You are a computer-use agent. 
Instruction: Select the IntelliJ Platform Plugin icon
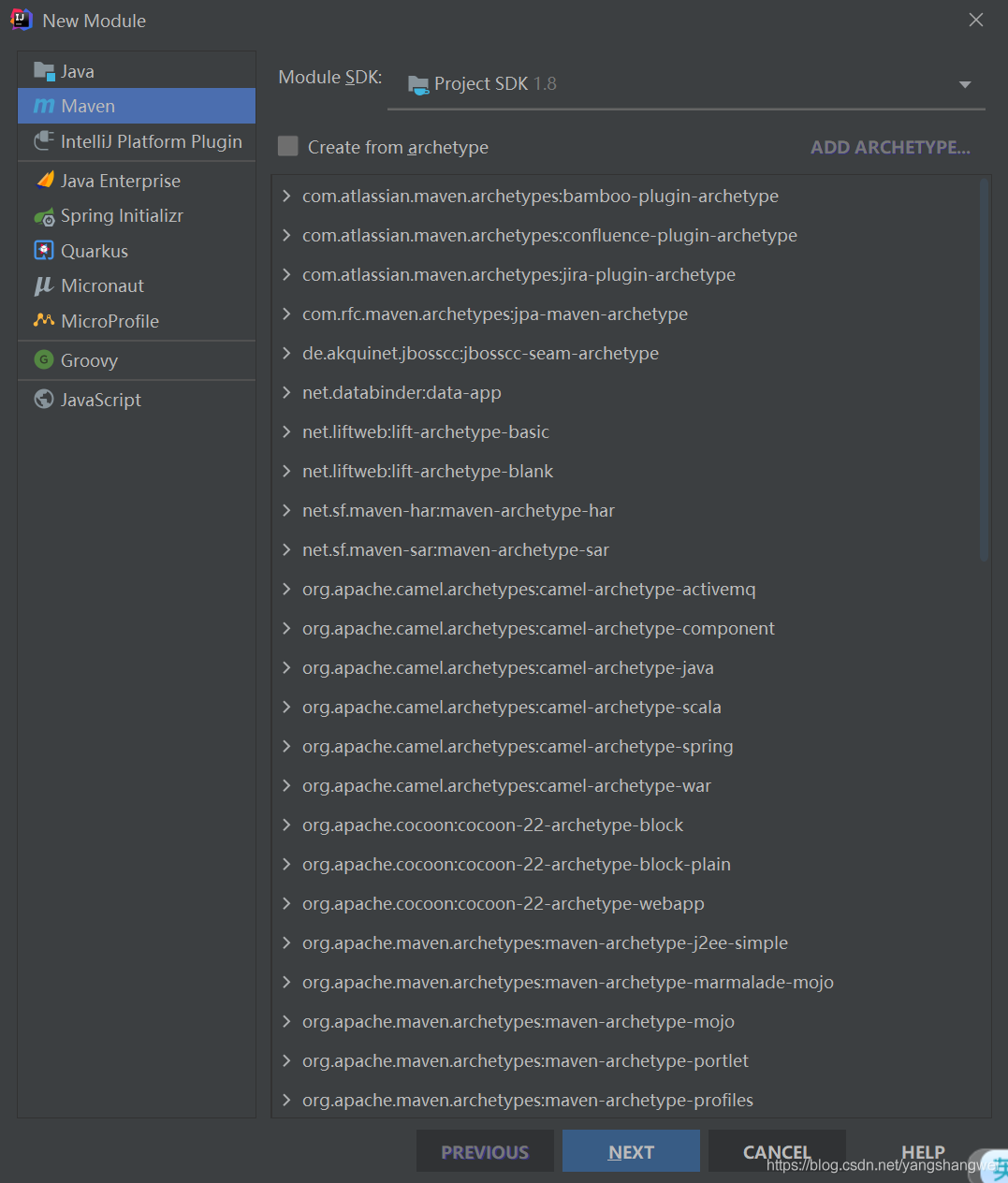[x=44, y=141]
